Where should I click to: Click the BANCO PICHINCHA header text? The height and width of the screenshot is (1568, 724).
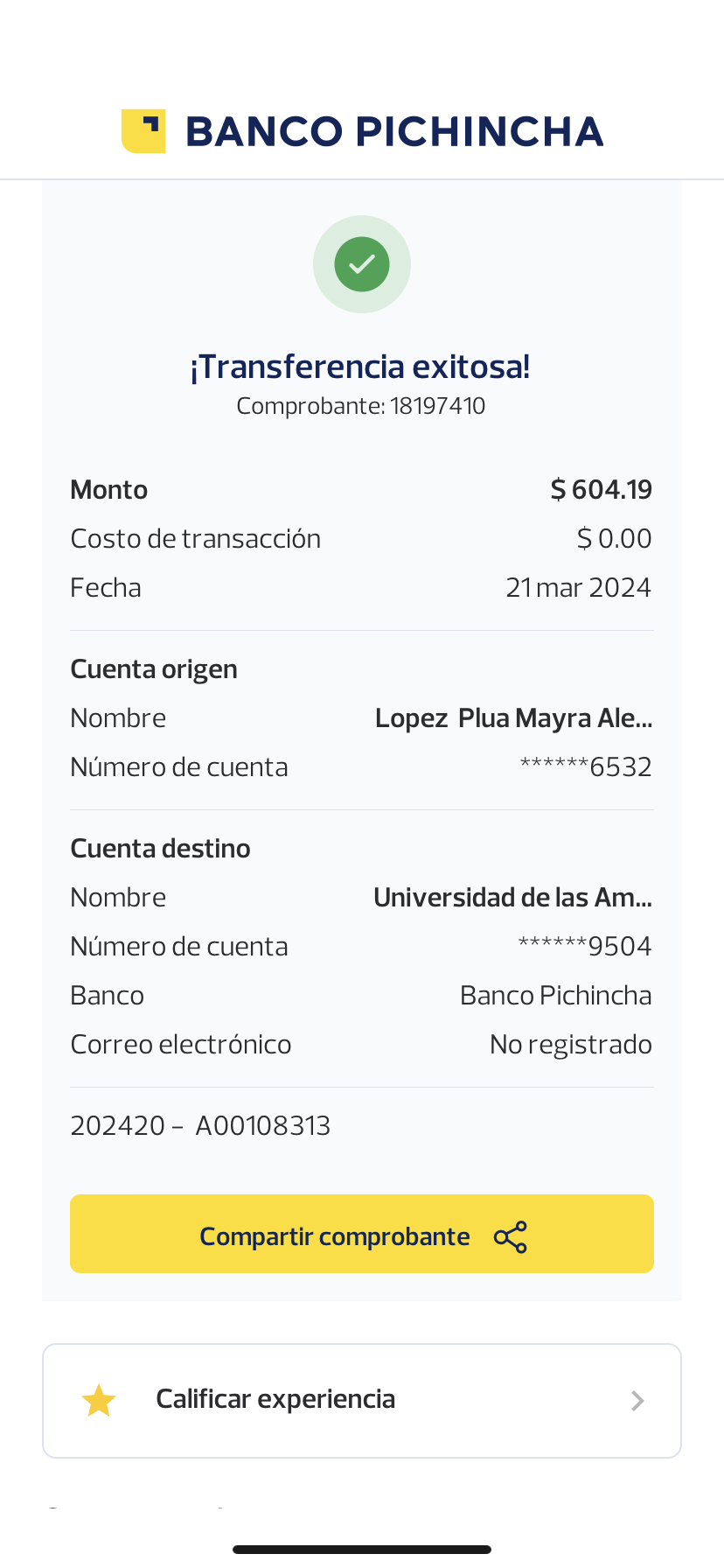tap(394, 132)
